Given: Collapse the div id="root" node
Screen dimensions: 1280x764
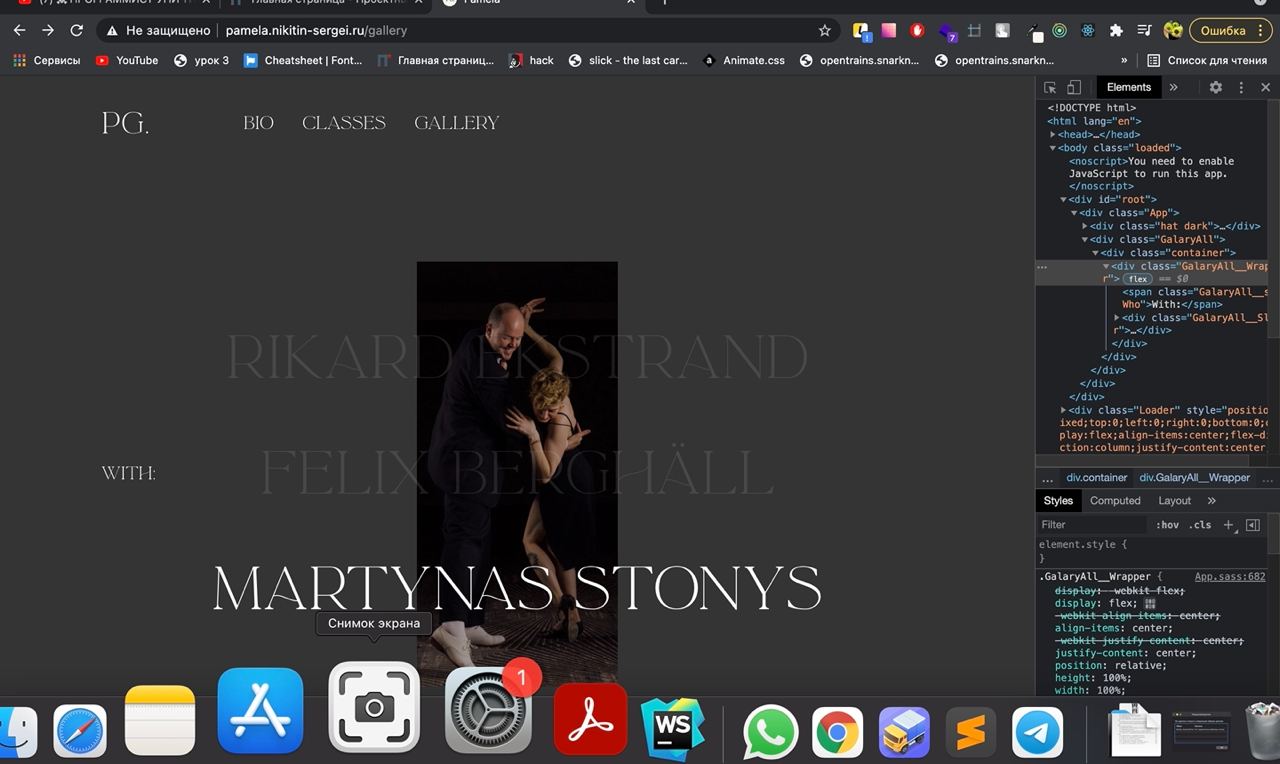Looking at the screenshot, I should (1063, 200).
